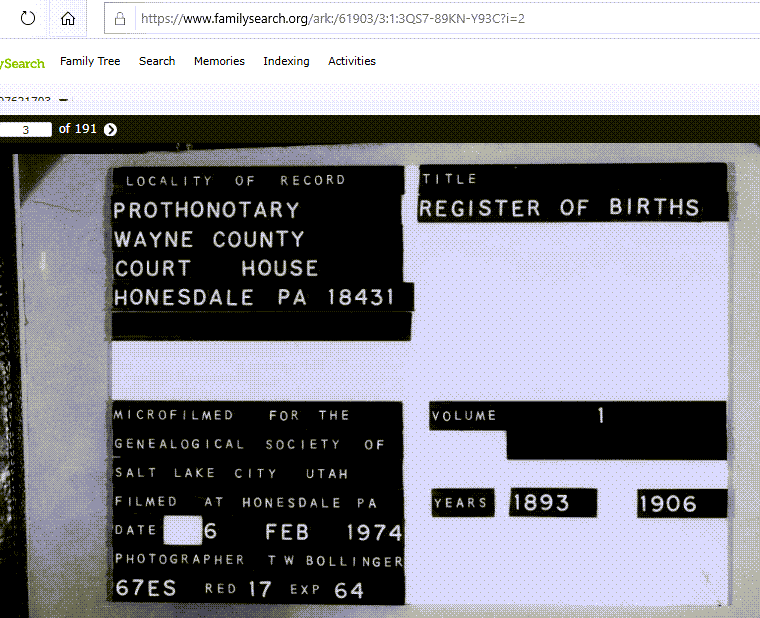Click the year 1906 on the microfilm

coord(667,503)
